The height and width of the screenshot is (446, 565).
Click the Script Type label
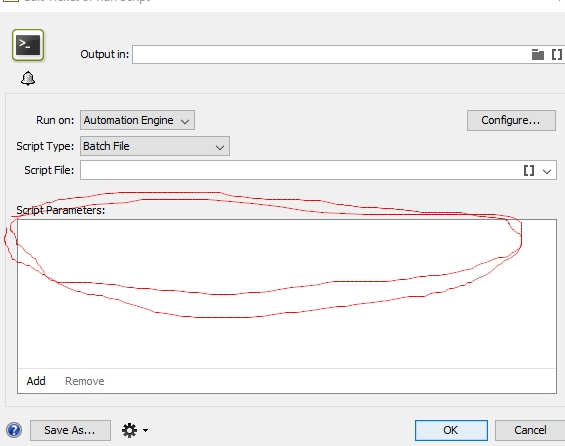pyautogui.click(x=45, y=146)
